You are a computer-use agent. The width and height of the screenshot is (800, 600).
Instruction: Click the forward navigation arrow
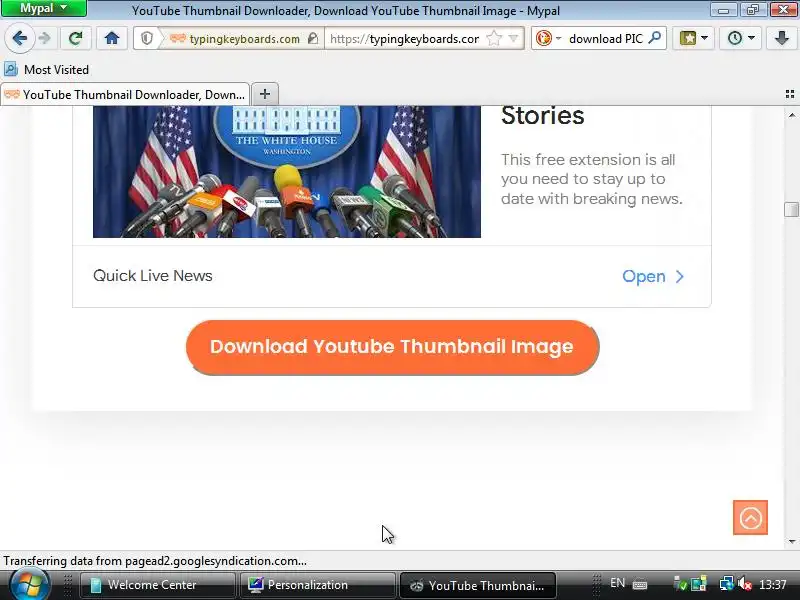click(x=45, y=38)
